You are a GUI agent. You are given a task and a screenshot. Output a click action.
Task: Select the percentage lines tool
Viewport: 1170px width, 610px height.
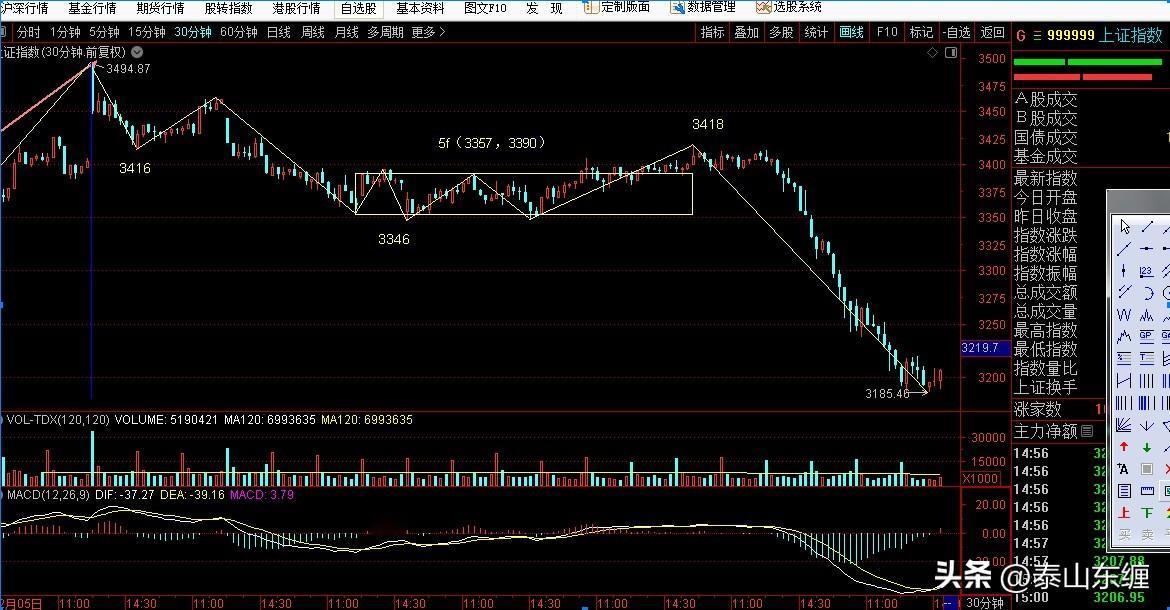pos(1124,358)
